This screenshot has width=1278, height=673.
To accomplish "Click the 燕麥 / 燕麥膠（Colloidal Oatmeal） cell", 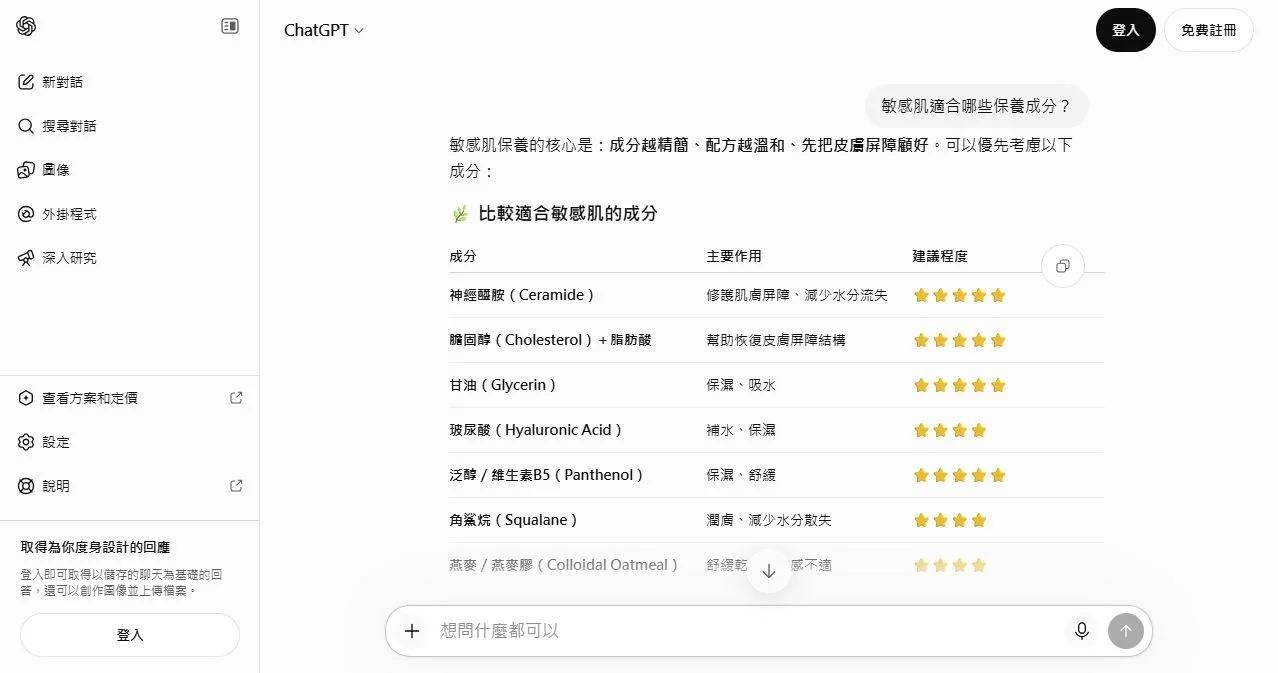I will point(564,565).
